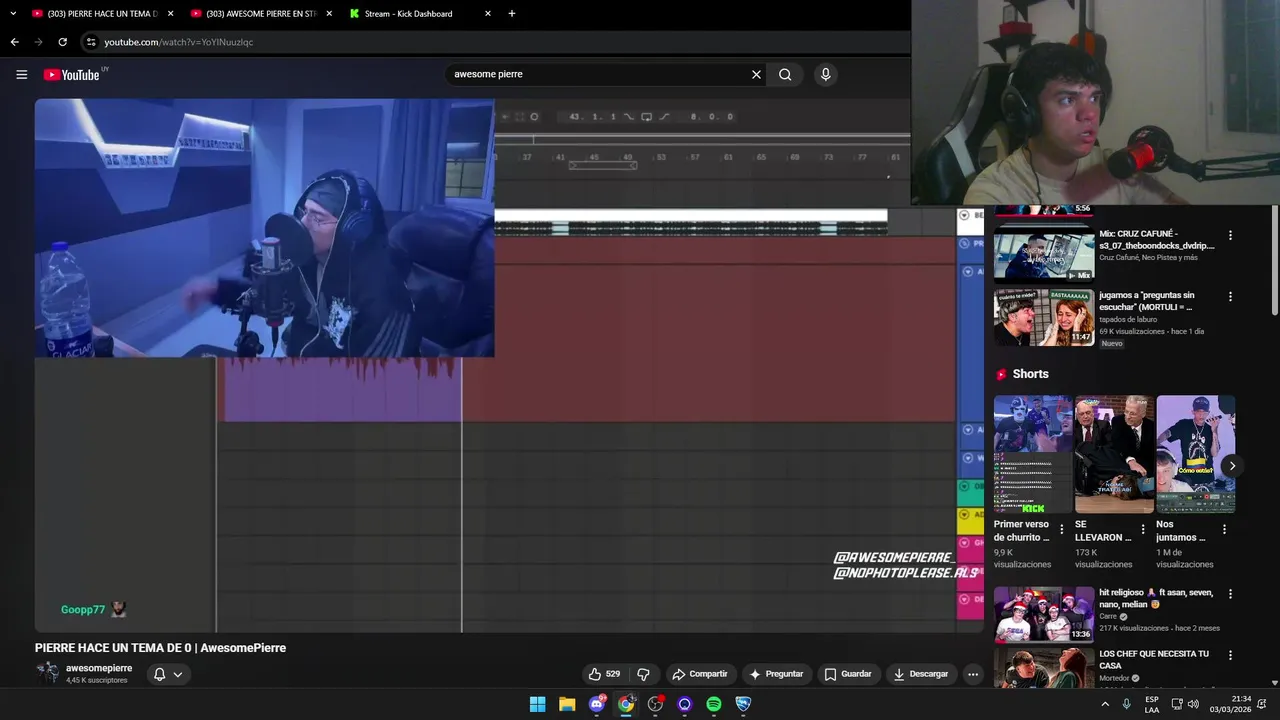Open 'hit religioso' video thumbnail
This screenshot has height=720, width=1280.
(1044, 613)
